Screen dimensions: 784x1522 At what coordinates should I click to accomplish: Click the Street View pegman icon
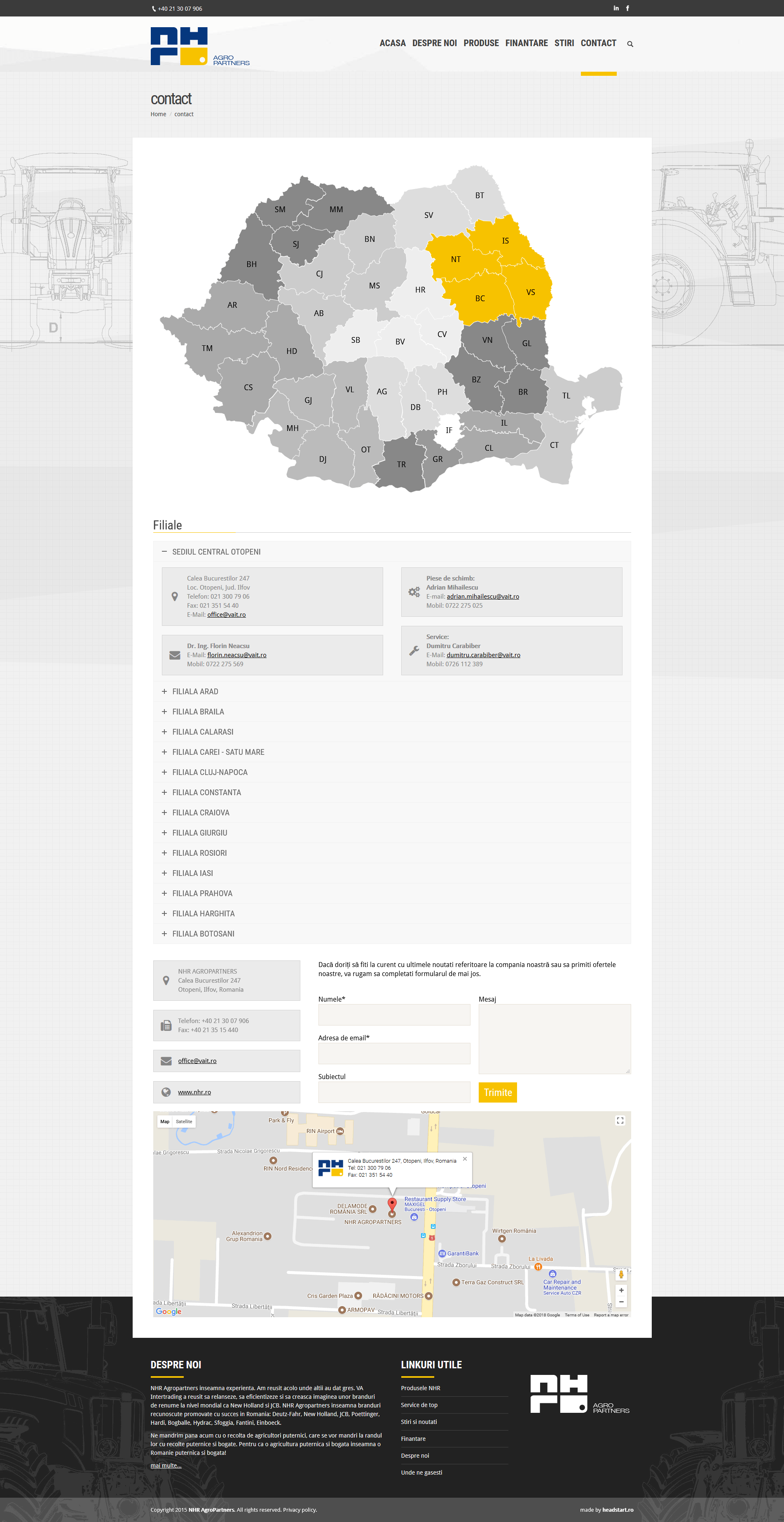tap(621, 1274)
